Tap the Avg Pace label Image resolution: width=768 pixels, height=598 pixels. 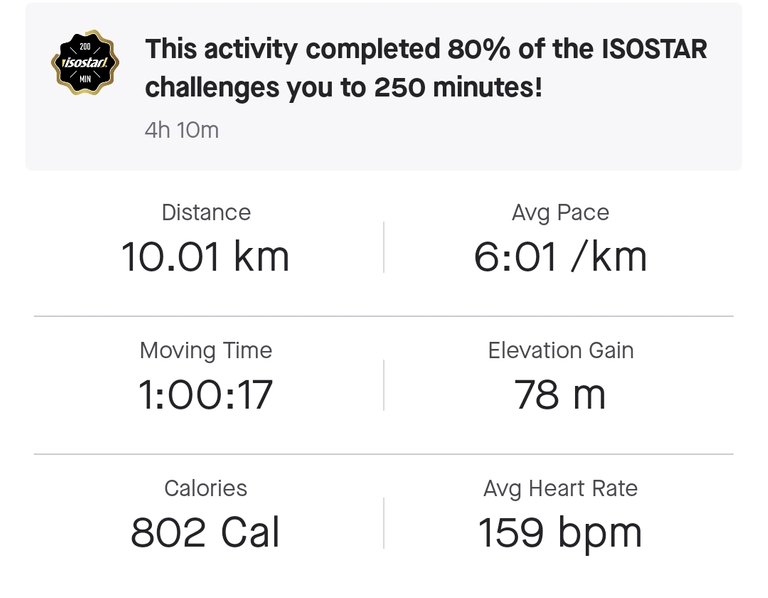(x=561, y=213)
